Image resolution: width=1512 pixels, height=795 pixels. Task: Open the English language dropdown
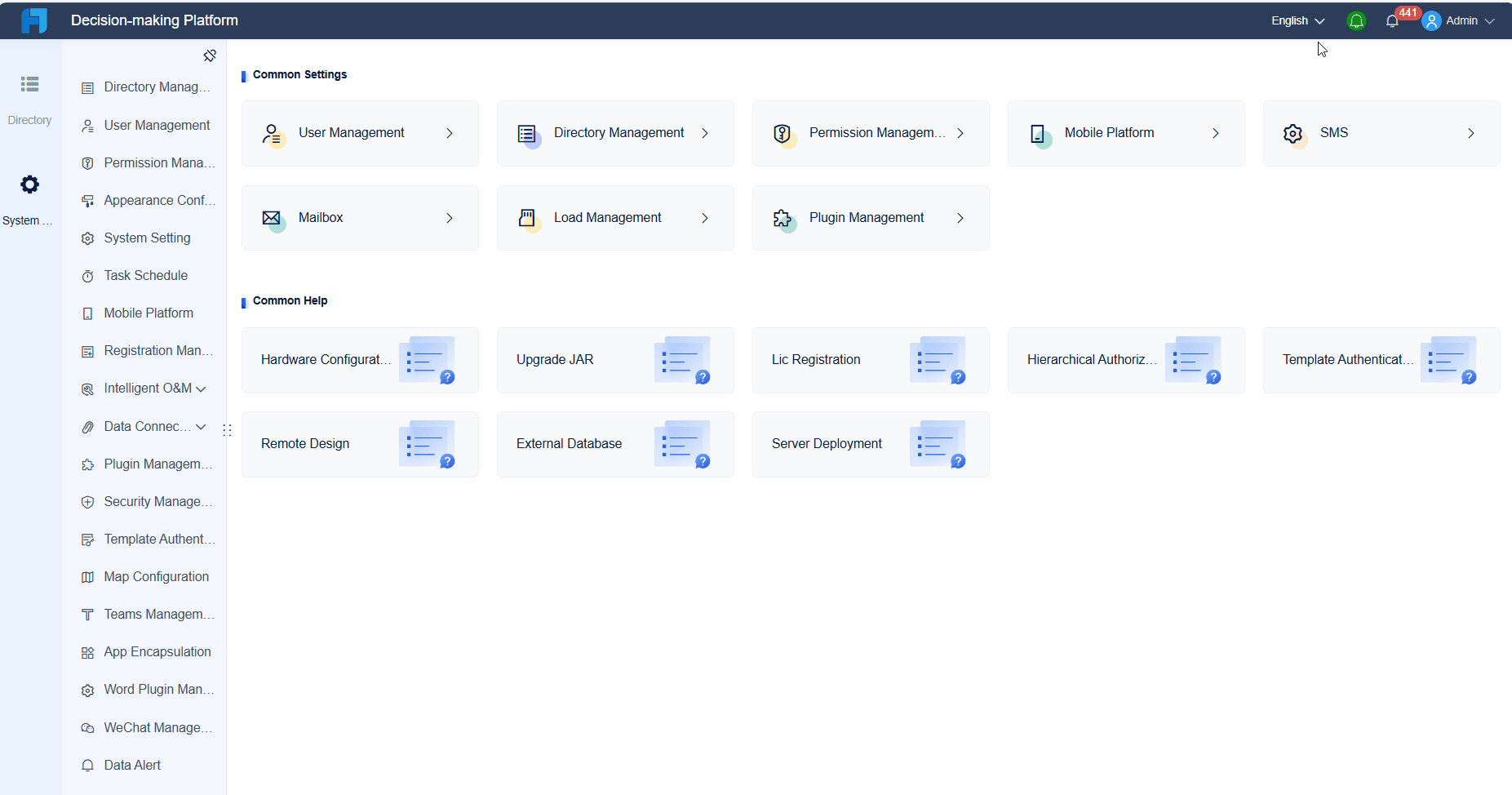(x=1297, y=20)
